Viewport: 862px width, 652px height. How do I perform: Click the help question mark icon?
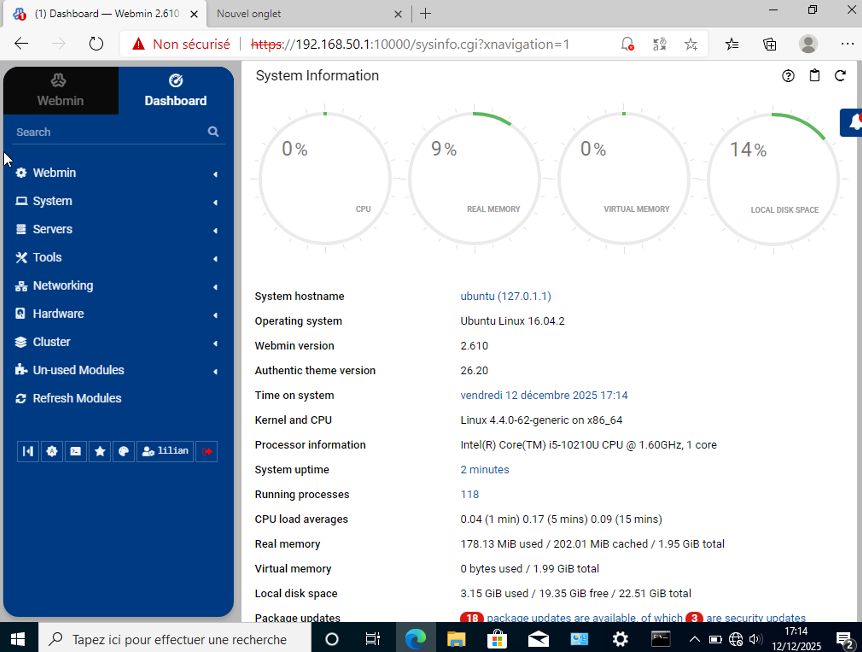pyautogui.click(x=788, y=76)
